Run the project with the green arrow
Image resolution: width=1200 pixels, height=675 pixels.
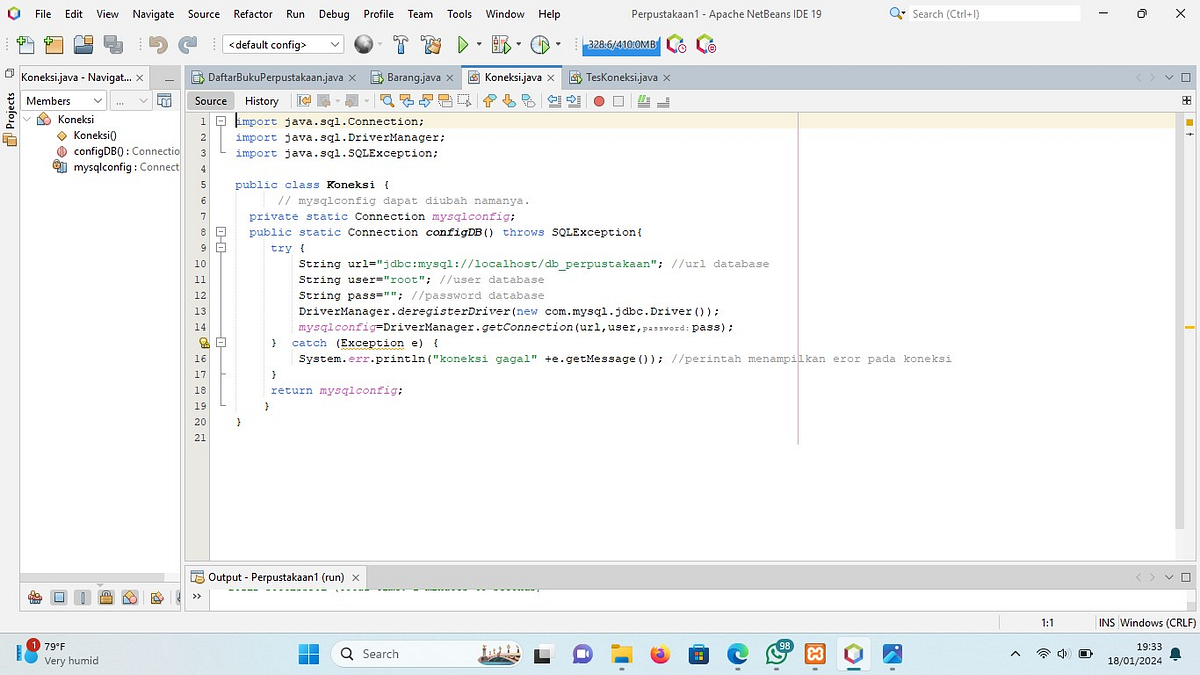tap(463, 44)
